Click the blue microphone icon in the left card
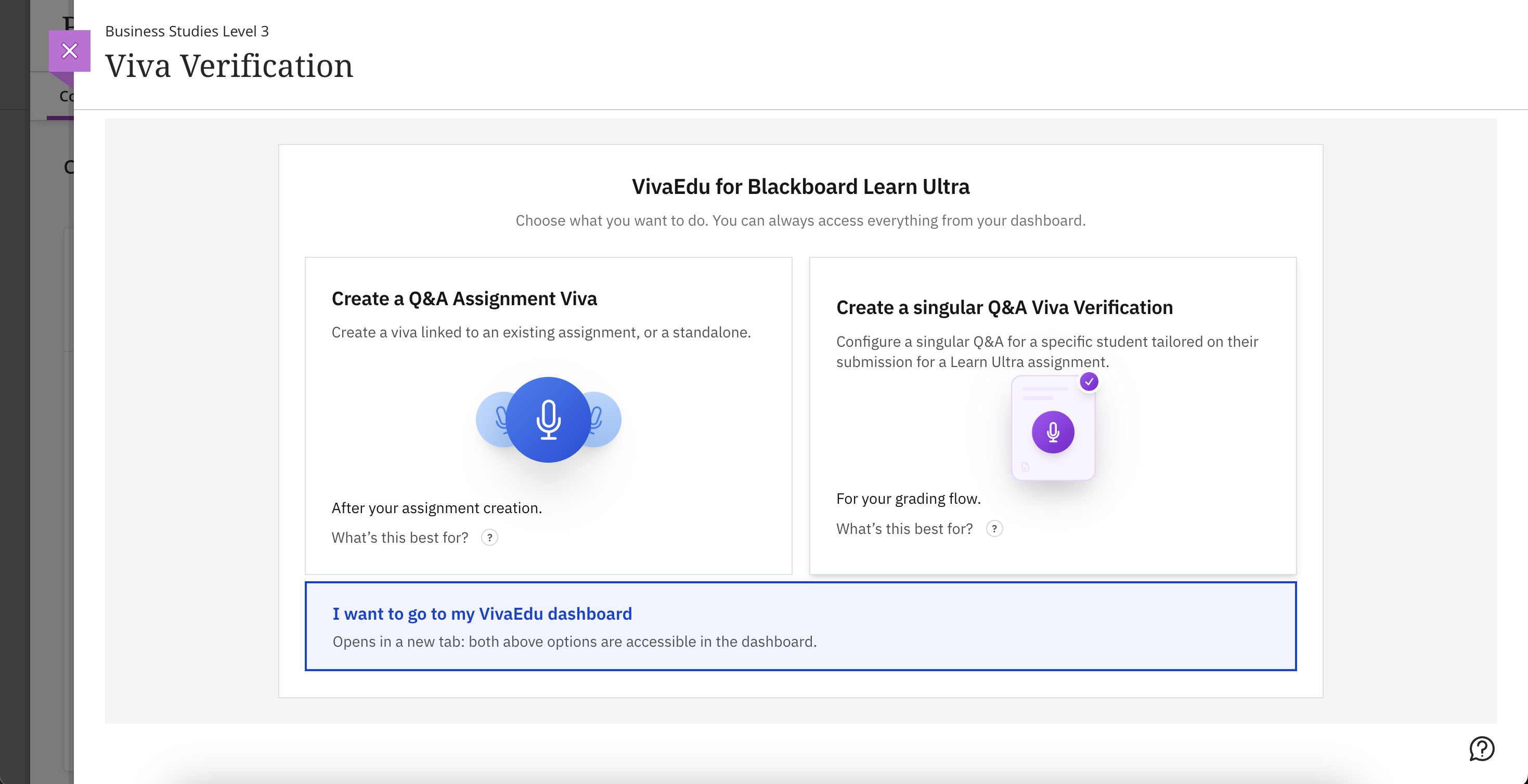Viewport: 1528px width, 784px height. 549,419
